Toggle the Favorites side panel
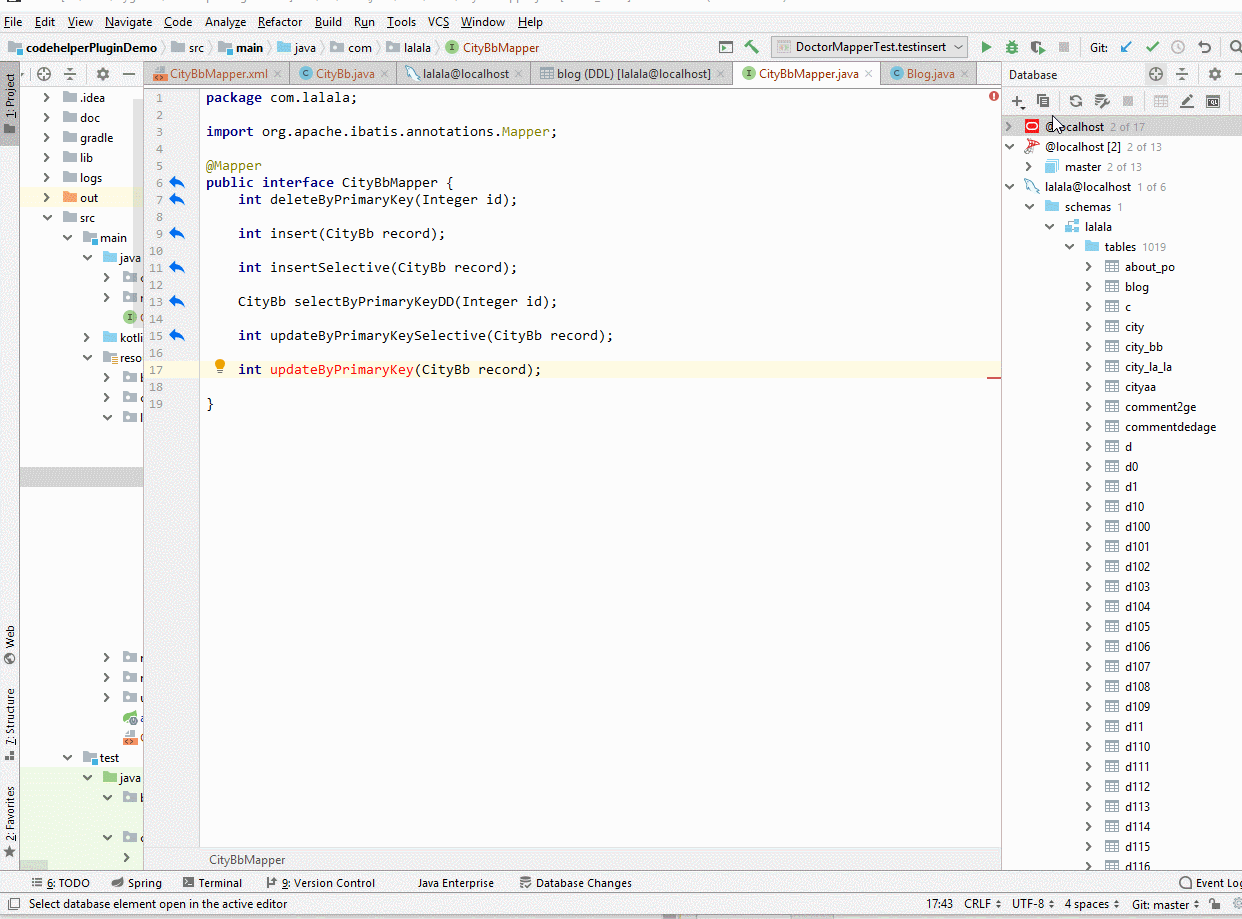 10,822
